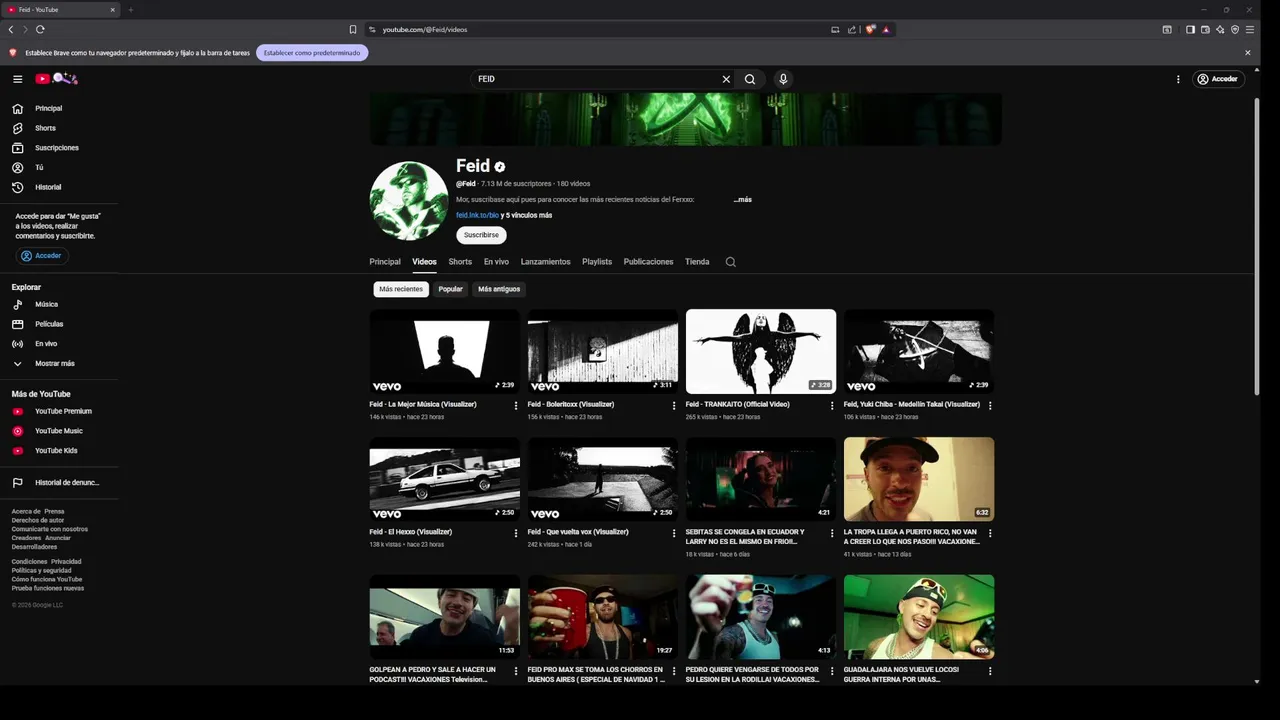1280x720 pixels.
Task: Open Brave Shields lion icon
Action: coord(870,30)
